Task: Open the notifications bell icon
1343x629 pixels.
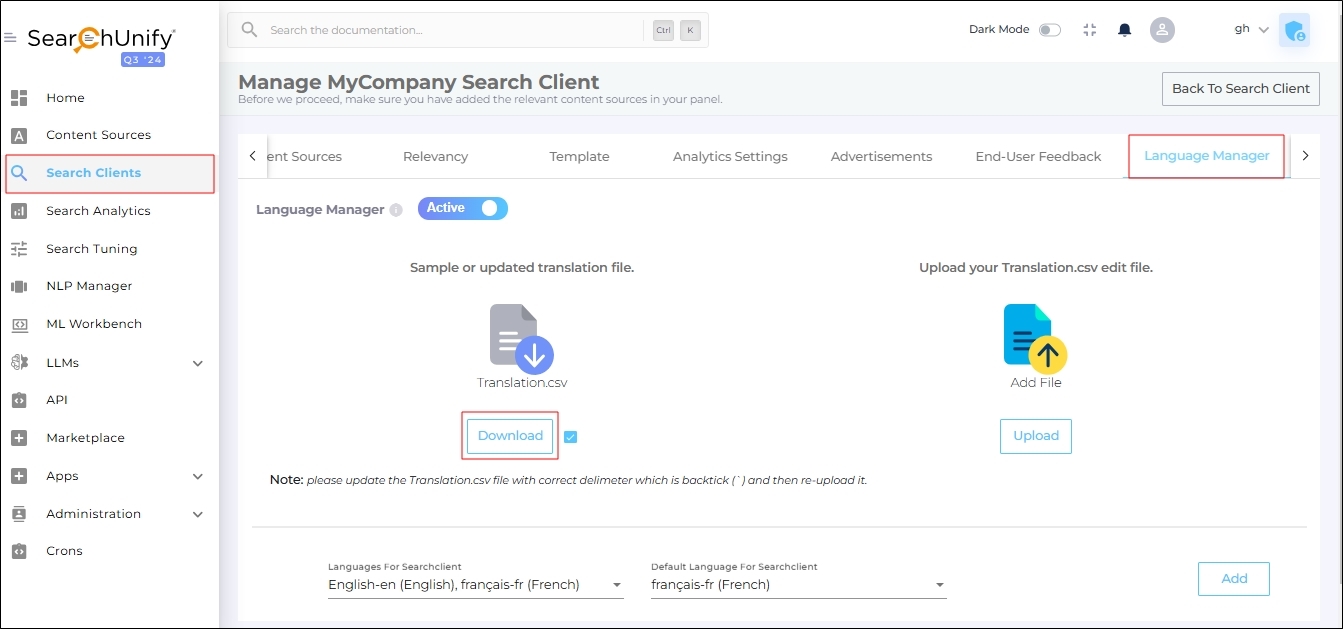Action: [1124, 30]
